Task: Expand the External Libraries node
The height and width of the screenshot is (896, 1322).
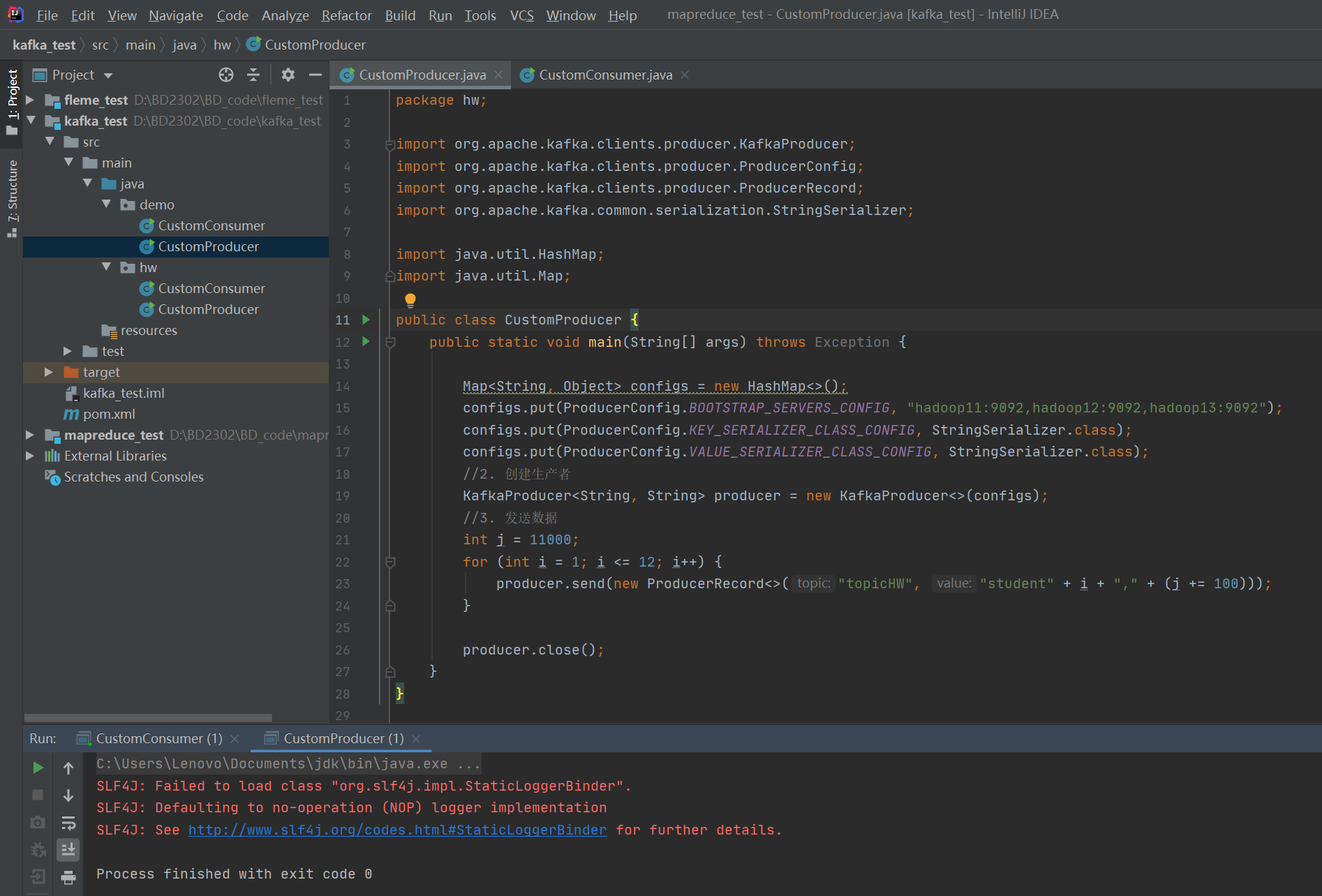Action: pyautogui.click(x=30, y=456)
